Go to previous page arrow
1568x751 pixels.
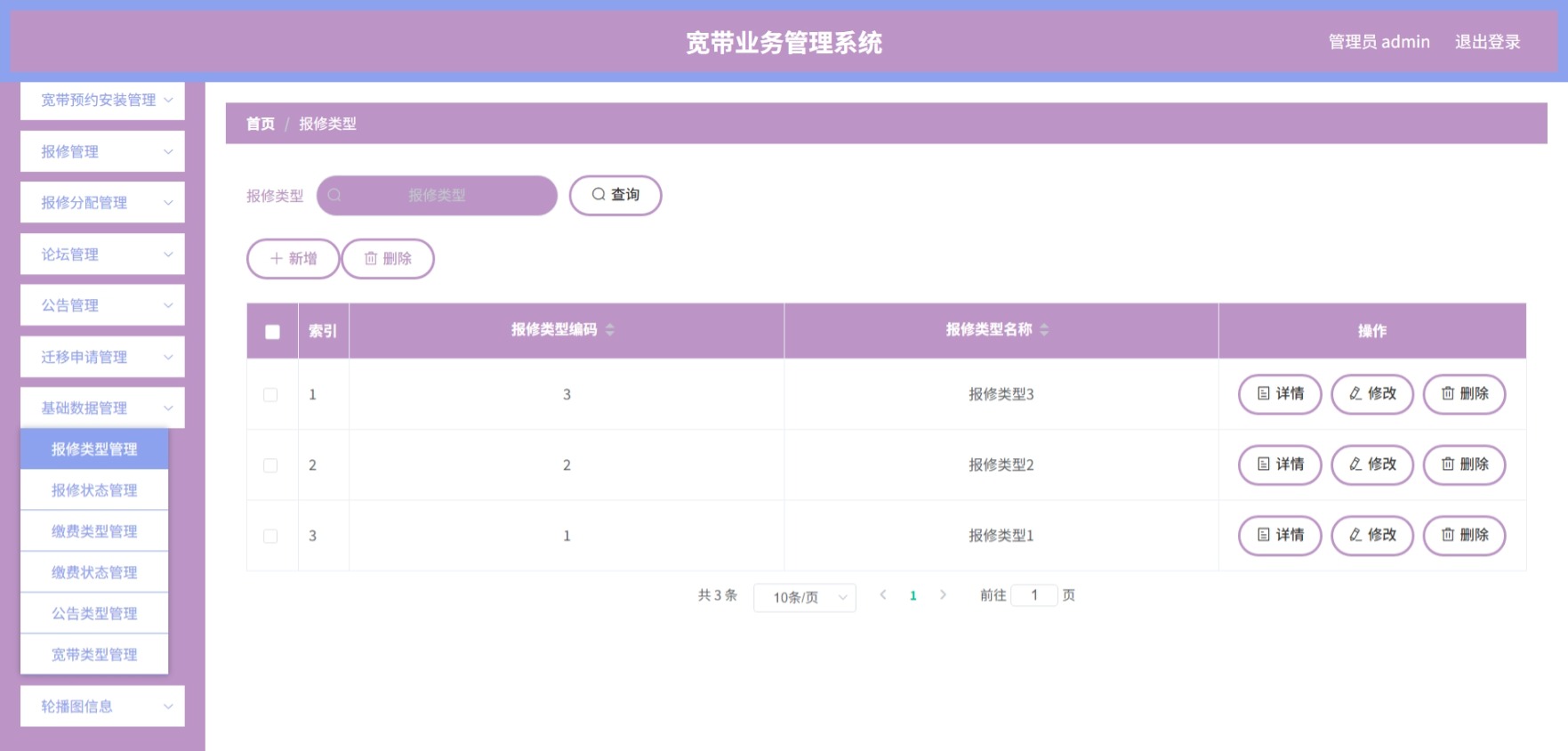tap(883, 594)
